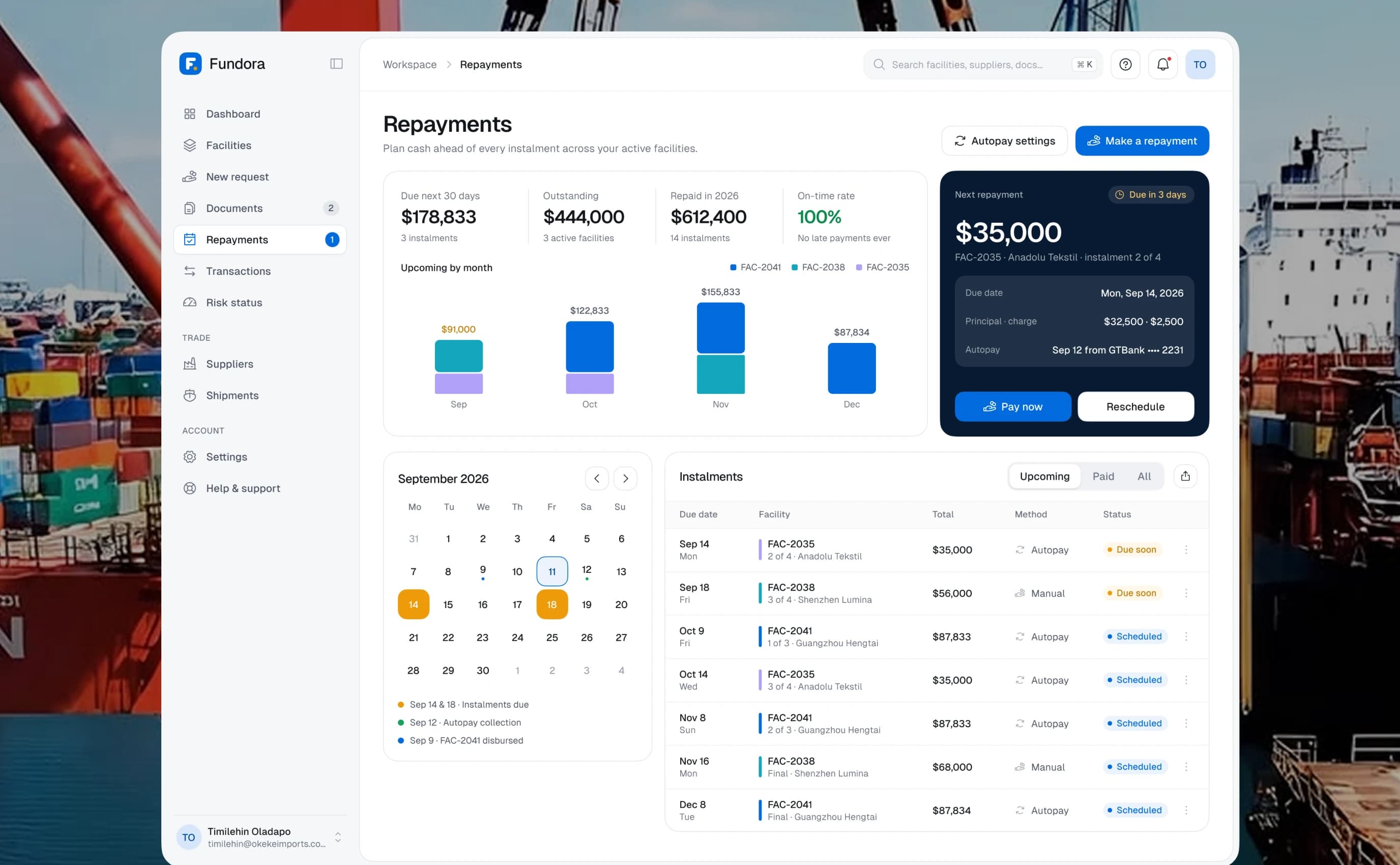Click the Dashboard grid icon
Viewport: 1400px width, 865px height.
tap(190, 114)
